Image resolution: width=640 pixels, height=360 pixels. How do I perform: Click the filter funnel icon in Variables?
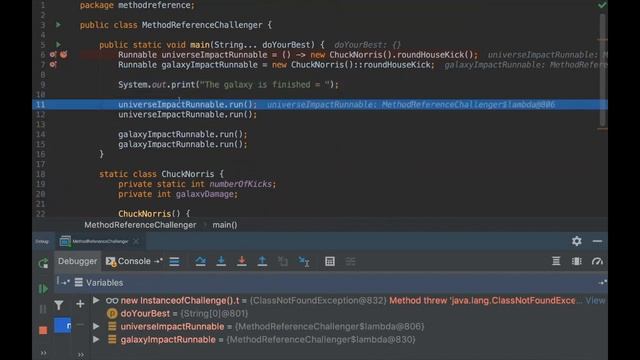(59, 304)
